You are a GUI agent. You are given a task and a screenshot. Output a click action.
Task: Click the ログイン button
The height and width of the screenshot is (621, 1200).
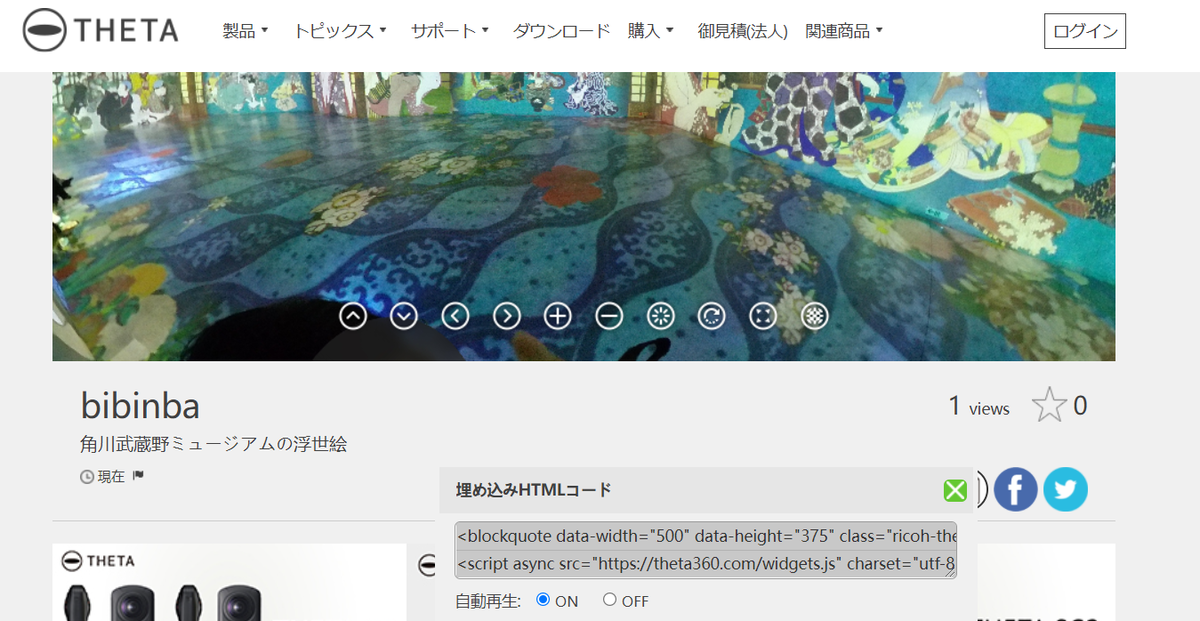click(x=1084, y=30)
